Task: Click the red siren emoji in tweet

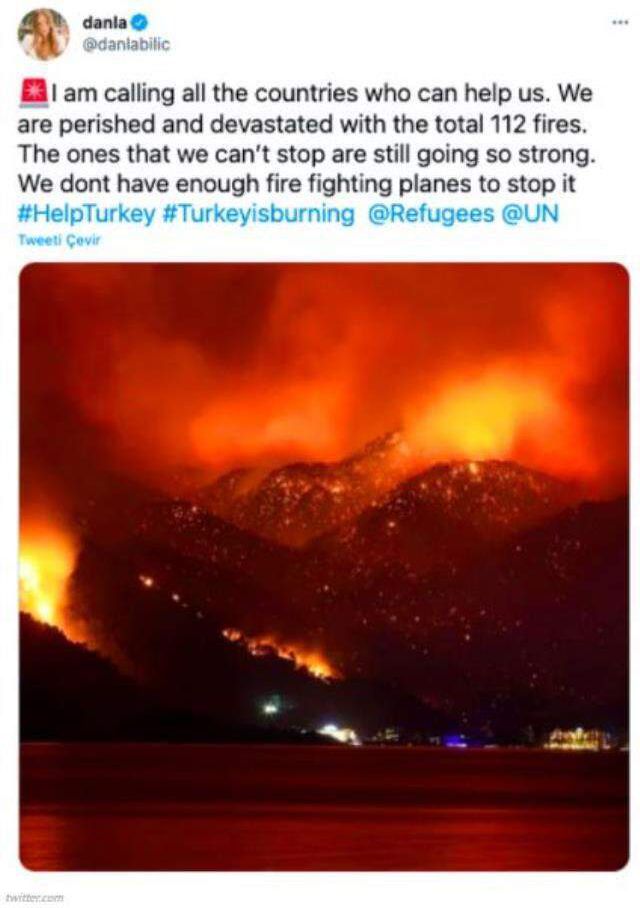Action: (34, 94)
